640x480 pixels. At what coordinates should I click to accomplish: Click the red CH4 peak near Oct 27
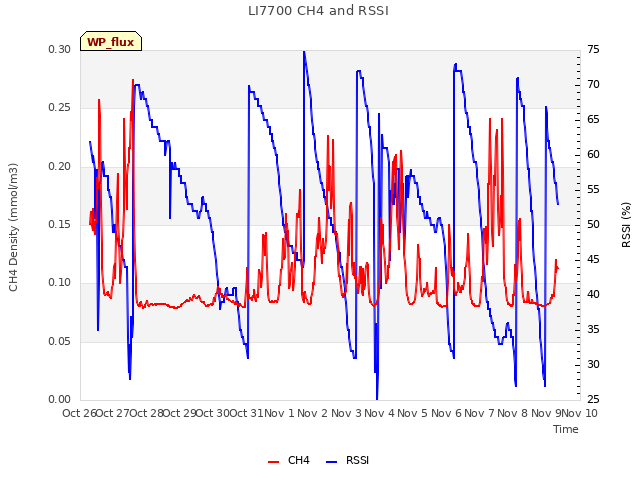pyautogui.click(x=133, y=80)
